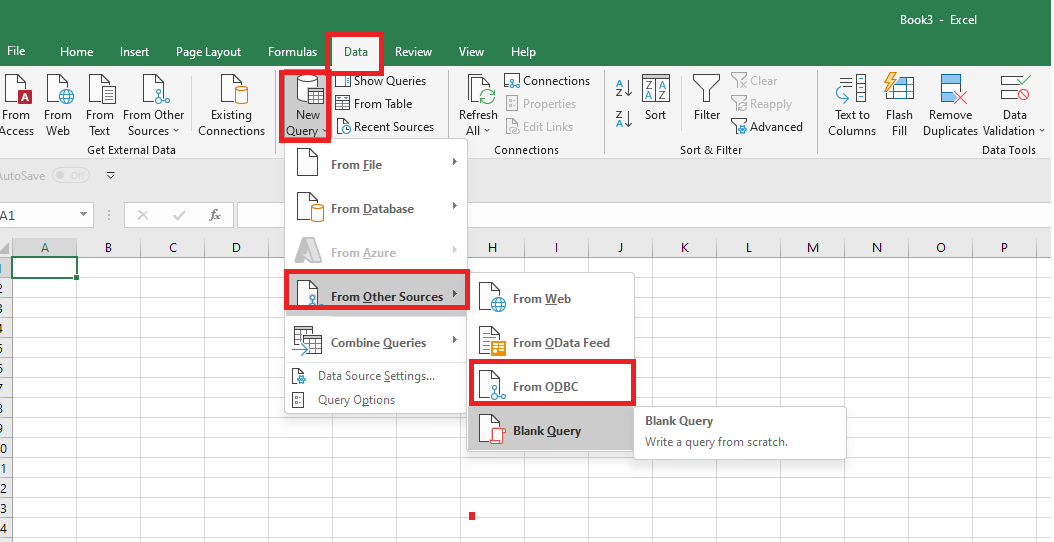Open Connections in the ribbon

547,81
